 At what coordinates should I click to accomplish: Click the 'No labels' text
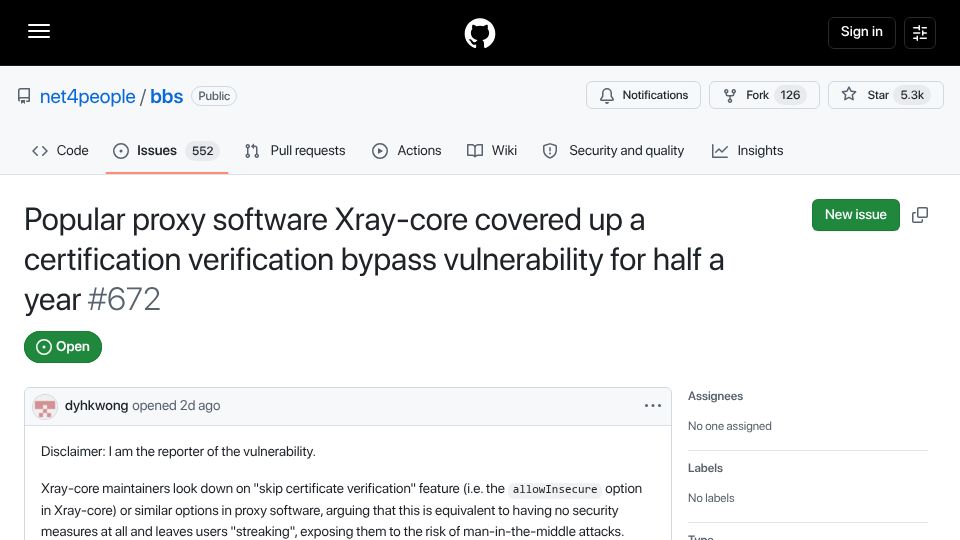pyautogui.click(x=711, y=498)
